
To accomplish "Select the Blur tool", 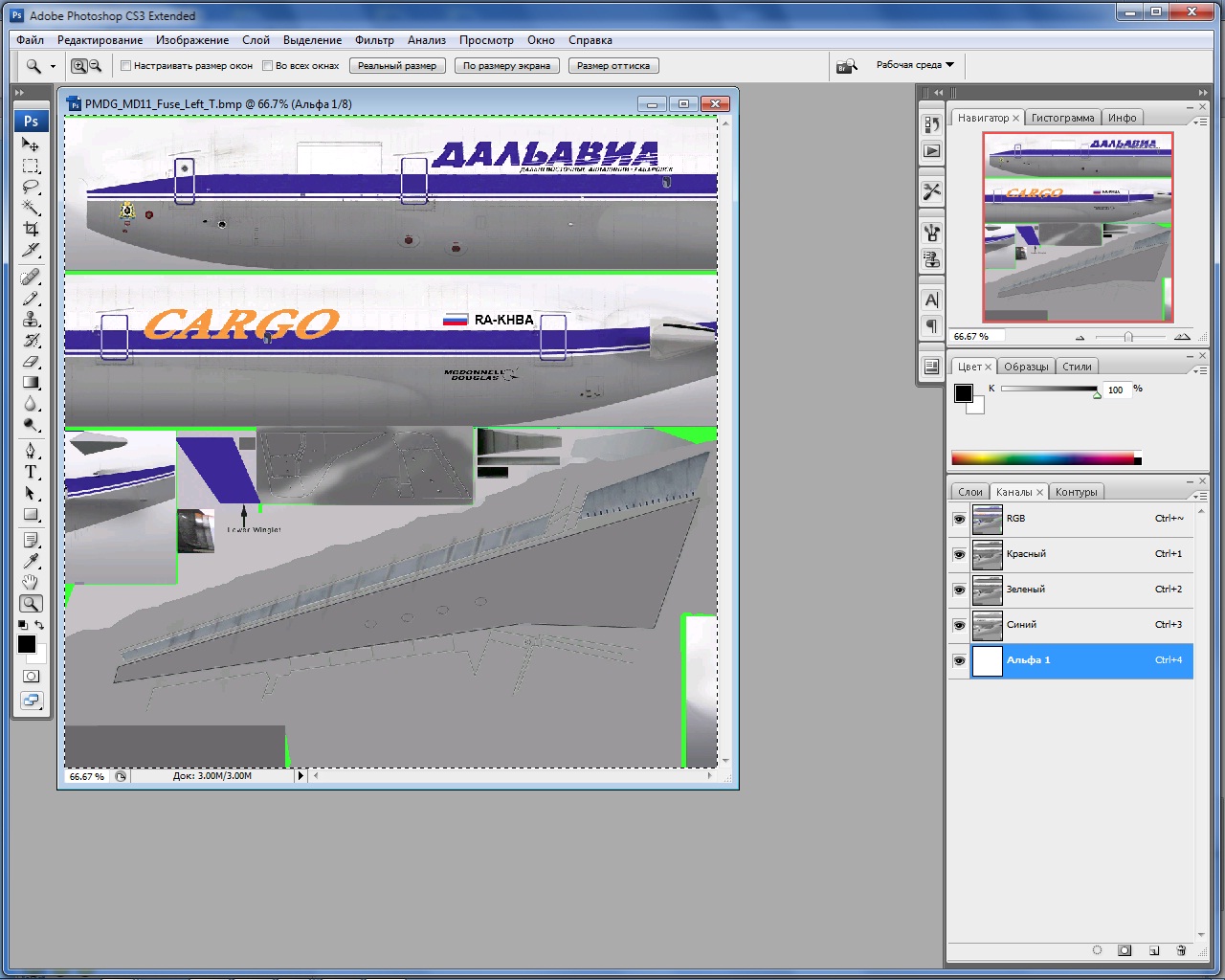I will 31,404.
